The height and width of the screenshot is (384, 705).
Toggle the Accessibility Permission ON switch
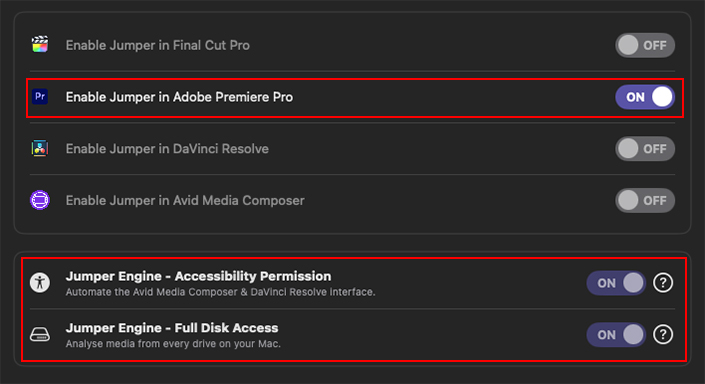[x=616, y=283]
